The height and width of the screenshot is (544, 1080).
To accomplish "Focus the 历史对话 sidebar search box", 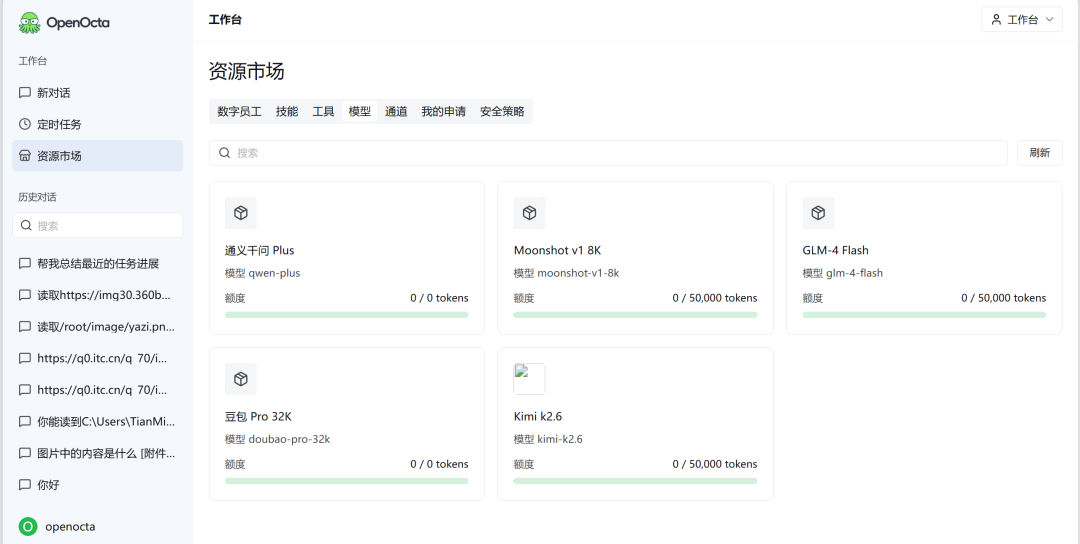I will (x=98, y=225).
